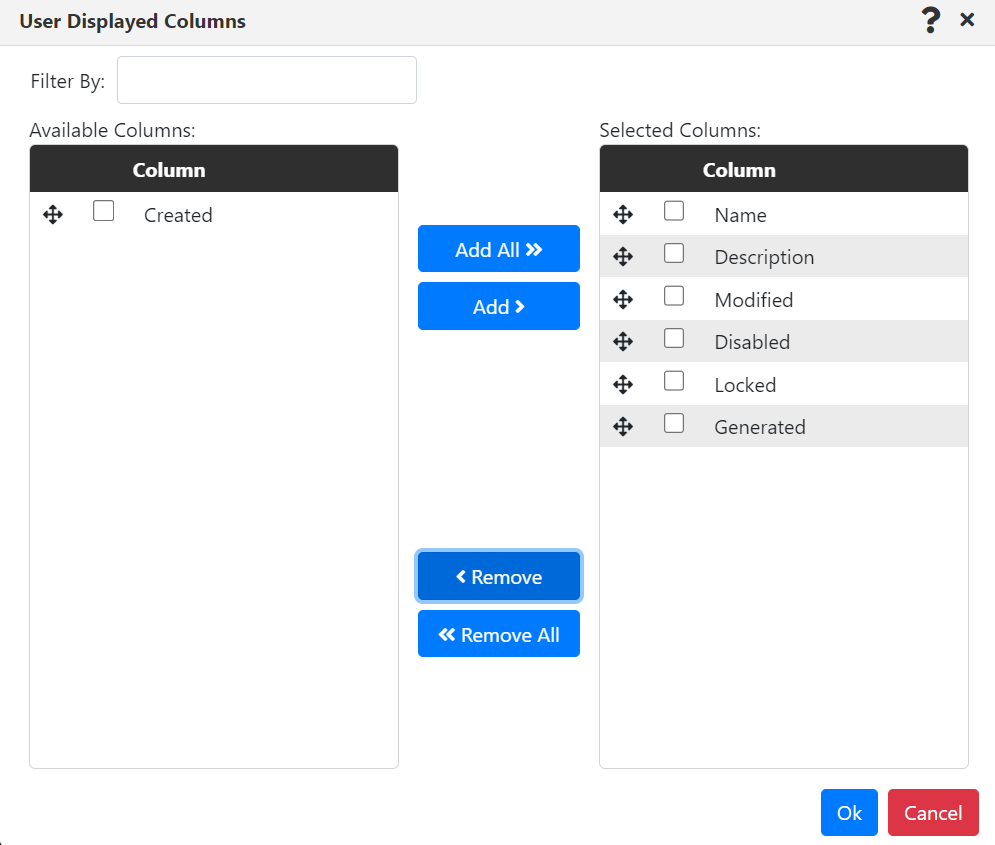The height and width of the screenshot is (845, 995).
Task: Click the move icon next to Name
Action: [623, 214]
